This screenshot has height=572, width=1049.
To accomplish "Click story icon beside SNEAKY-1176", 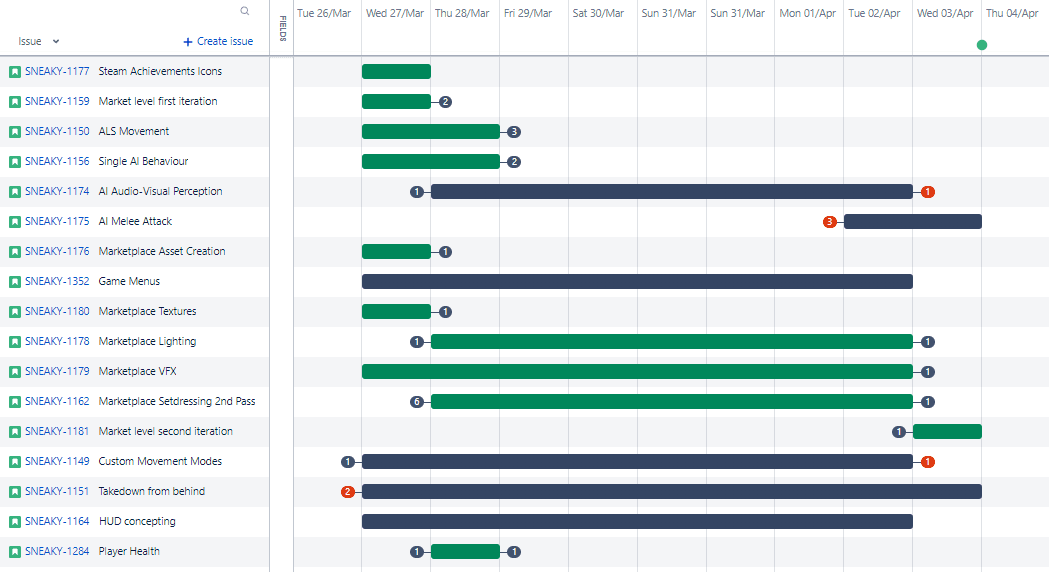I will [x=15, y=252].
